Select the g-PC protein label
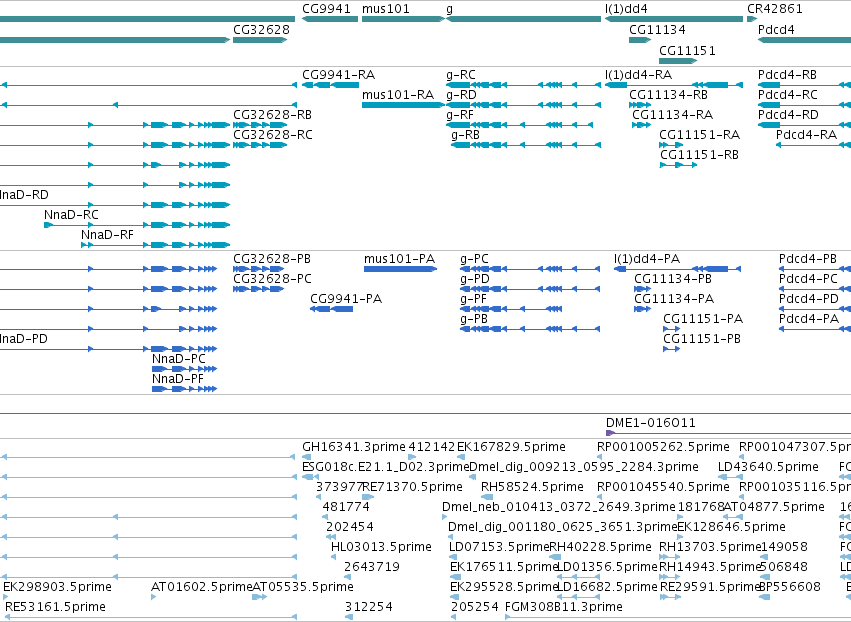Image resolution: width=851 pixels, height=622 pixels. click(474, 259)
